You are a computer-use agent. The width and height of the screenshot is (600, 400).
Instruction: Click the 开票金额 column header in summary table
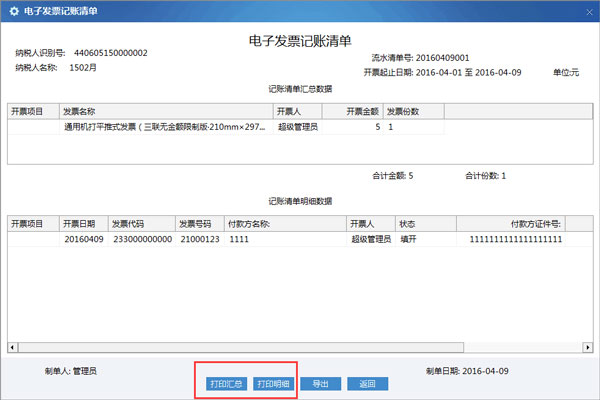363,111
